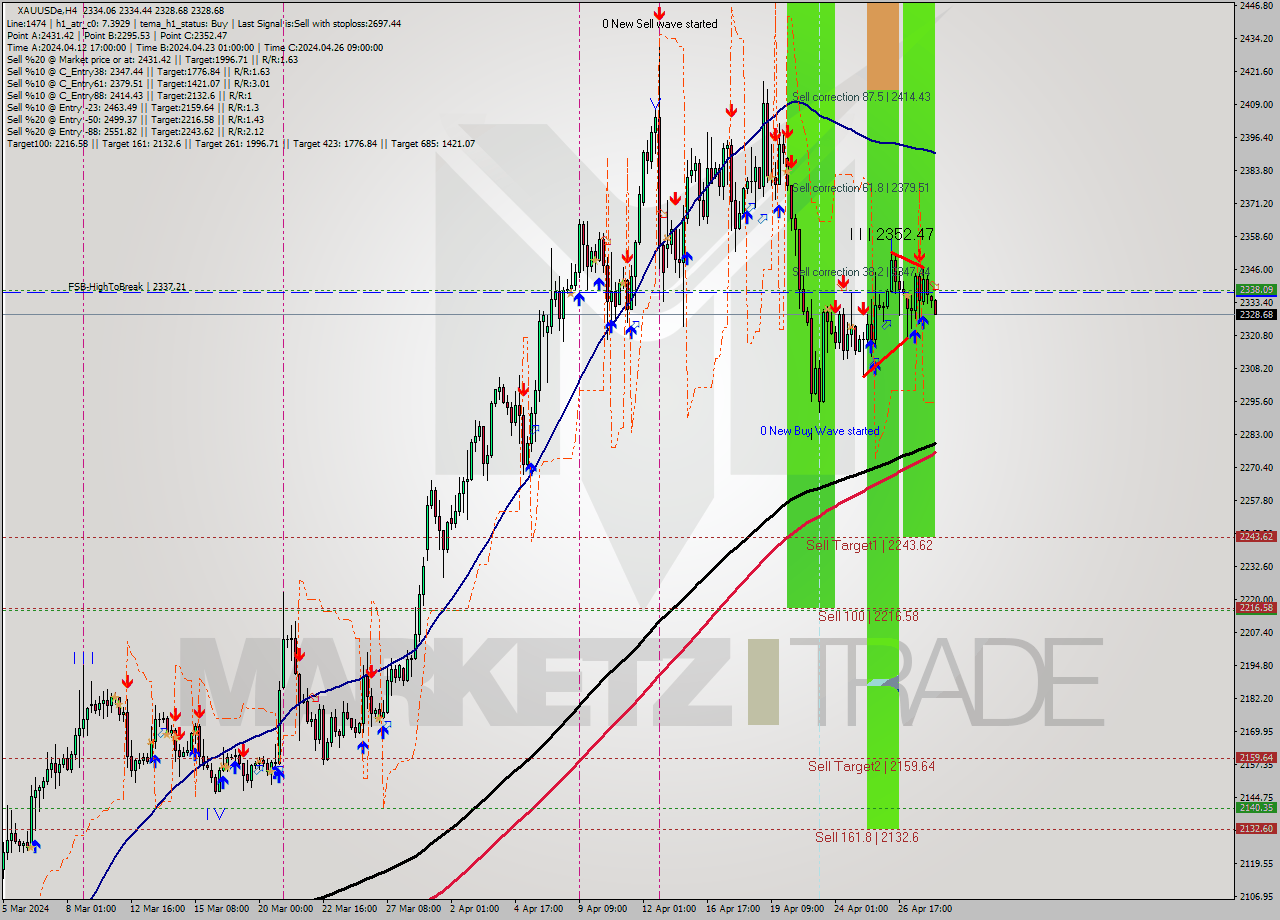Click the 2283.00 price axis value
This screenshot has height=920, width=1280.
point(1256,435)
